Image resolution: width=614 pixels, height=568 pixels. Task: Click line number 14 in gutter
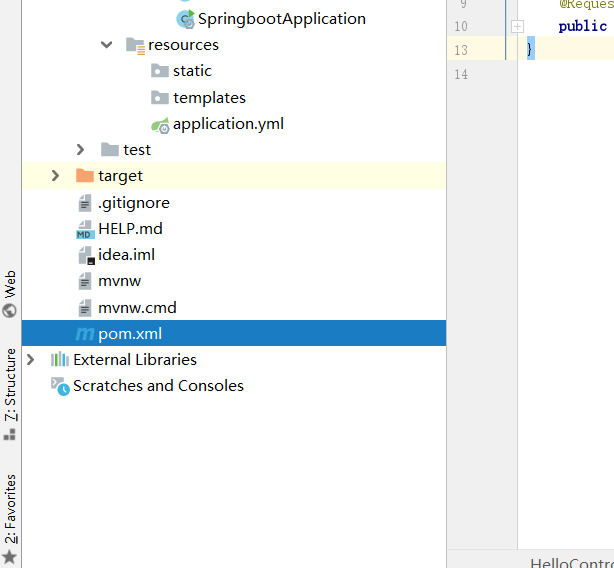[461, 74]
